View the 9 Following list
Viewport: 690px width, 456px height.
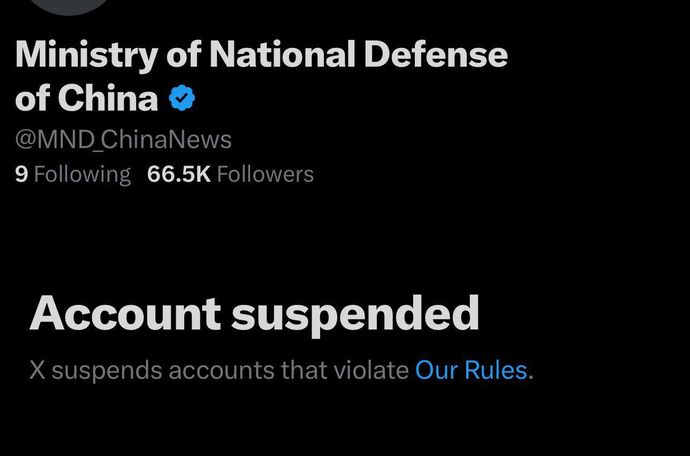coord(73,174)
